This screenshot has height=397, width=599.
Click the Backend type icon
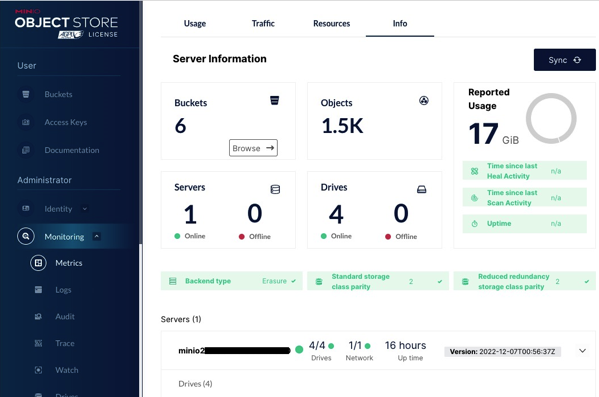pyautogui.click(x=173, y=281)
